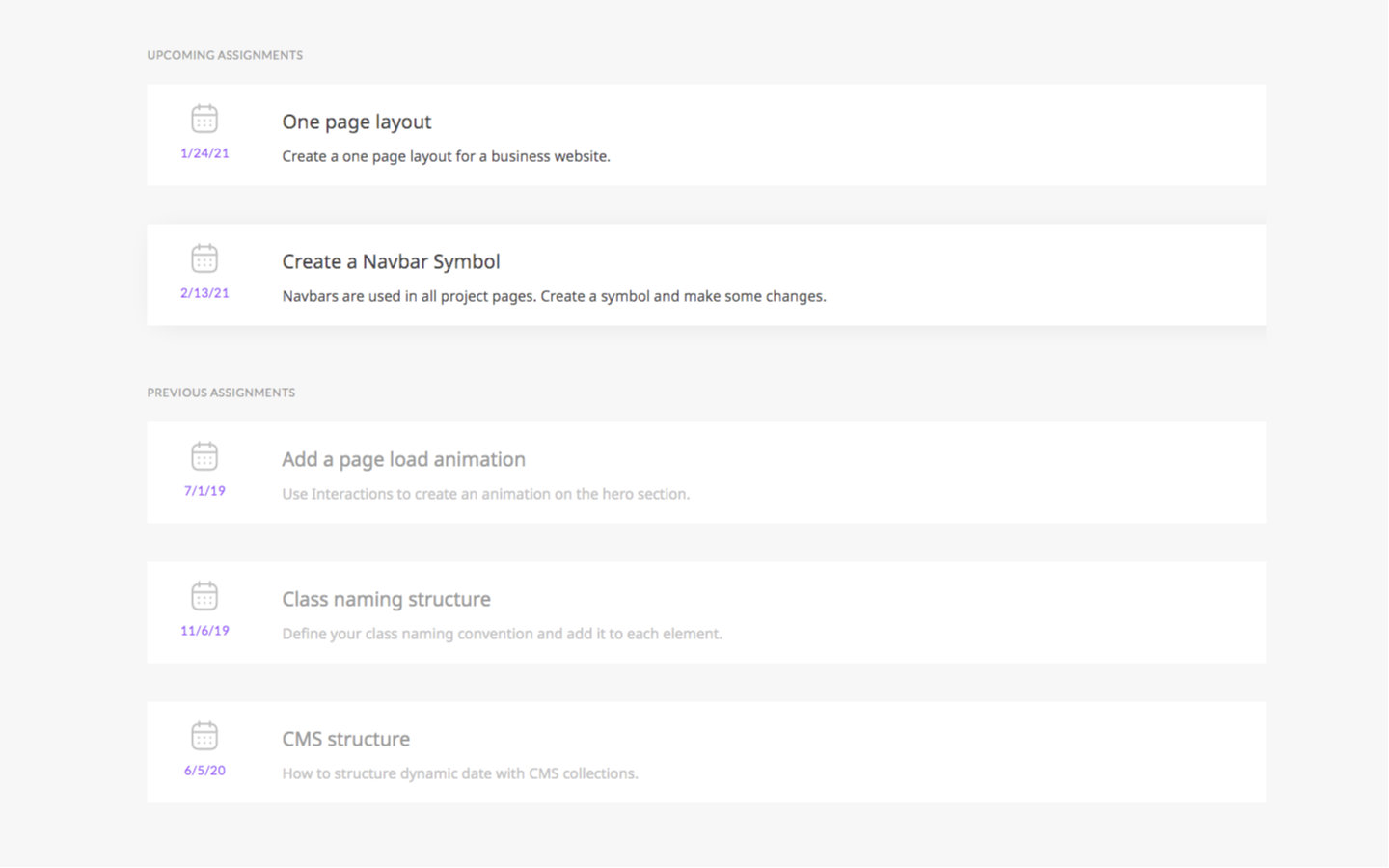
Task: Click the date 1/24/21 under the calendar icon
Action: tap(204, 151)
